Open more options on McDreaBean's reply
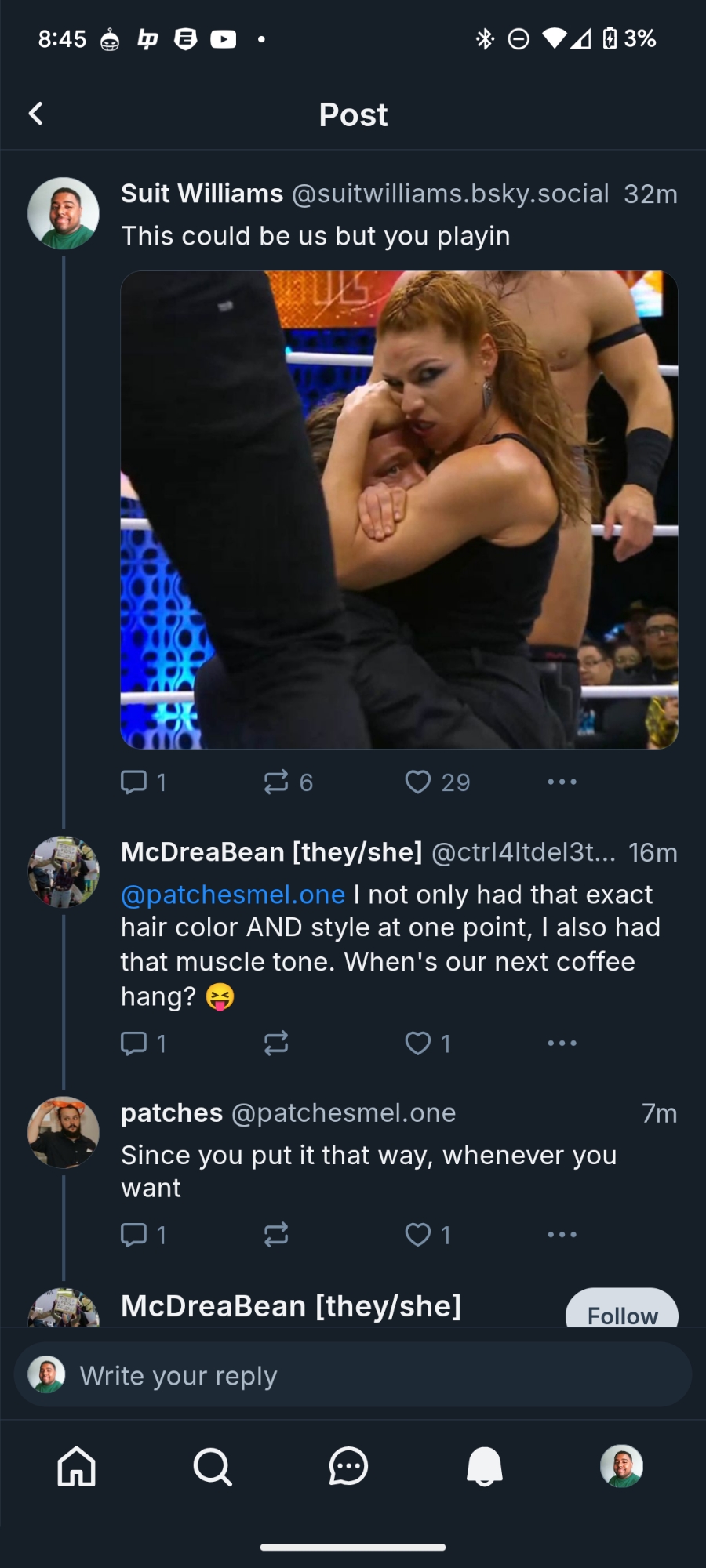The height and width of the screenshot is (1568, 706). pos(562,1043)
